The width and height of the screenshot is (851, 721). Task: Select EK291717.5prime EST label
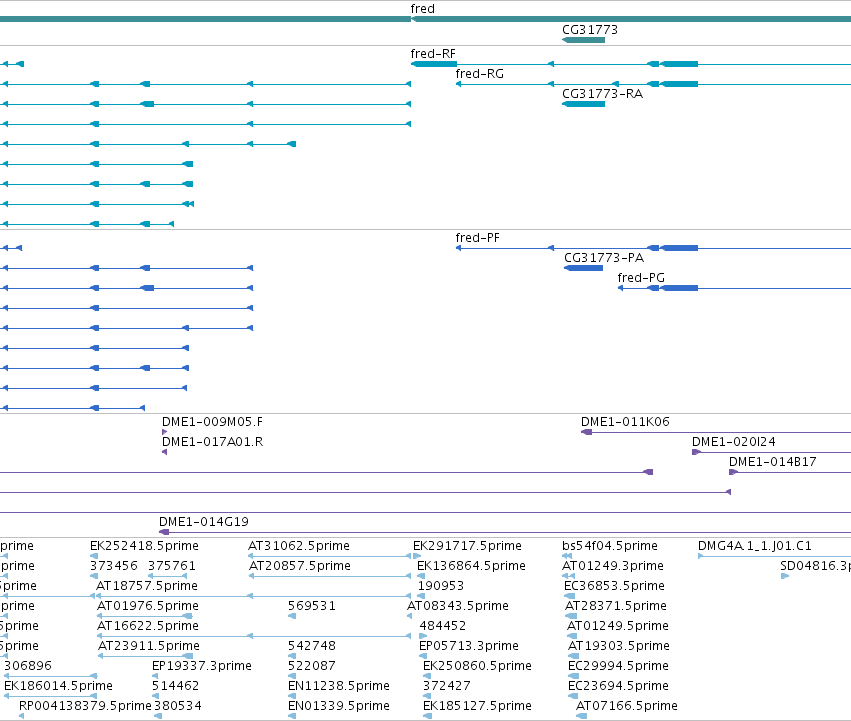467,546
